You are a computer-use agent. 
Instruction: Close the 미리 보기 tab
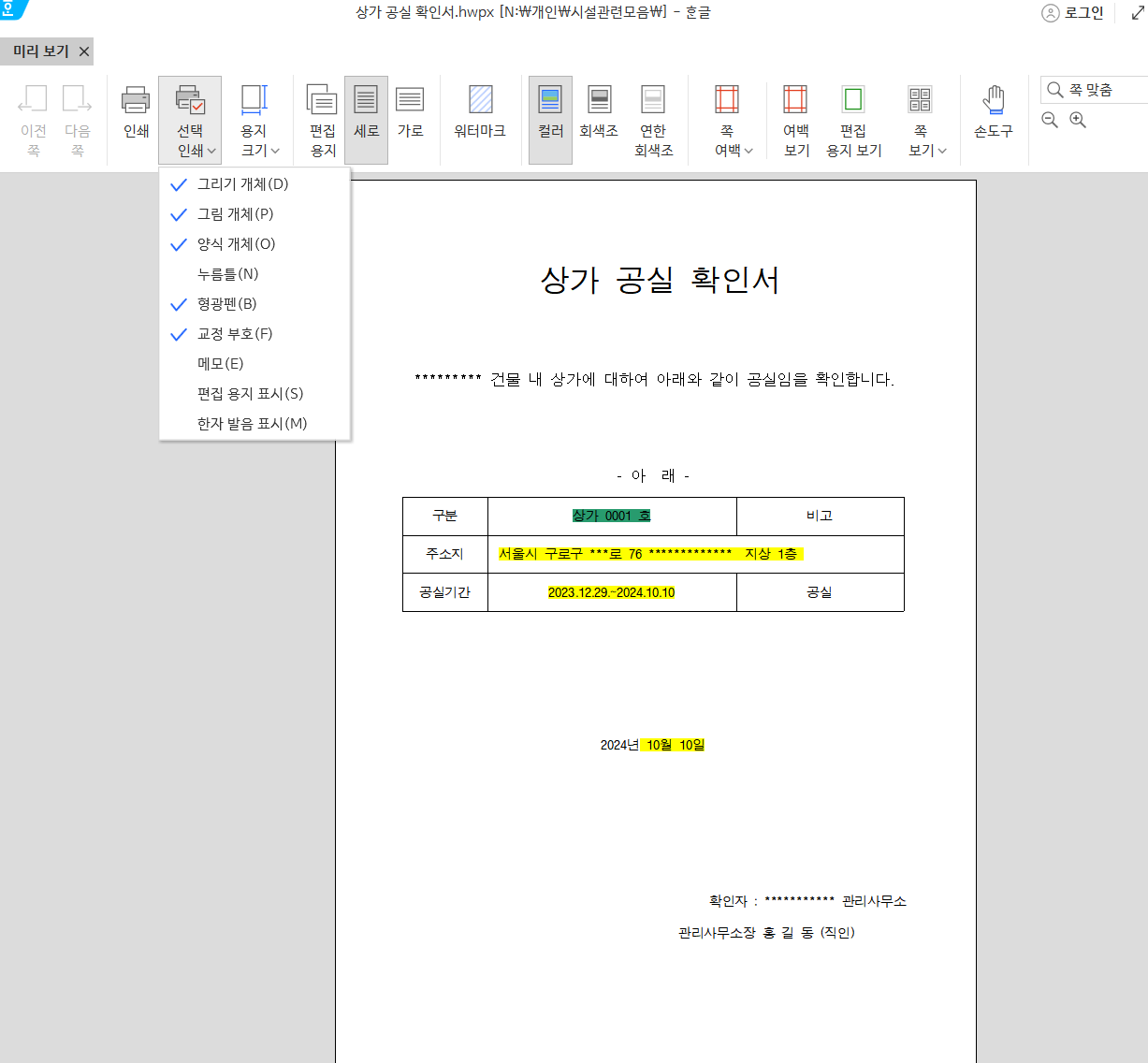tap(82, 51)
